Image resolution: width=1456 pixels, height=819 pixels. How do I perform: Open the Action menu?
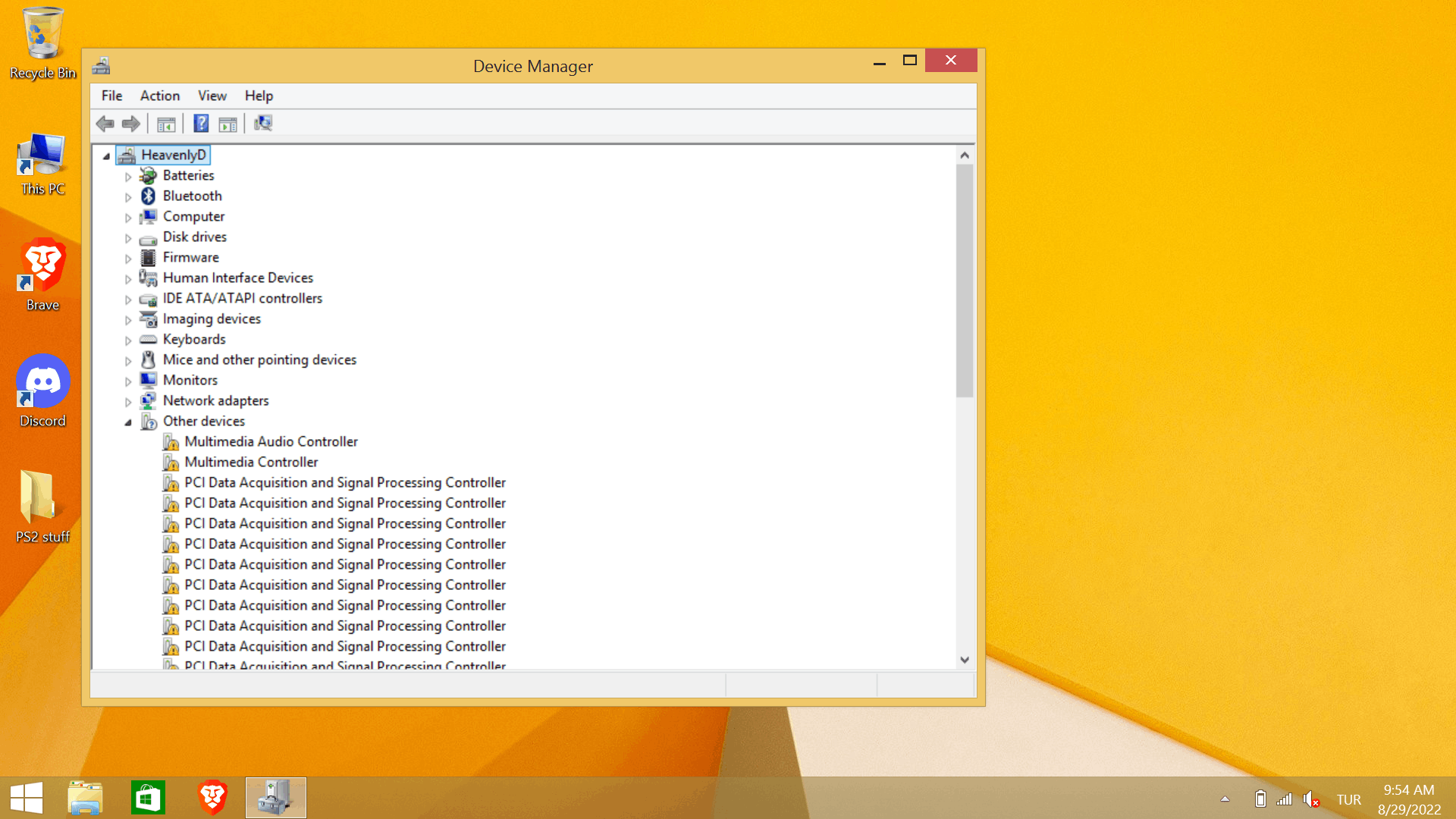(x=159, y=96)
